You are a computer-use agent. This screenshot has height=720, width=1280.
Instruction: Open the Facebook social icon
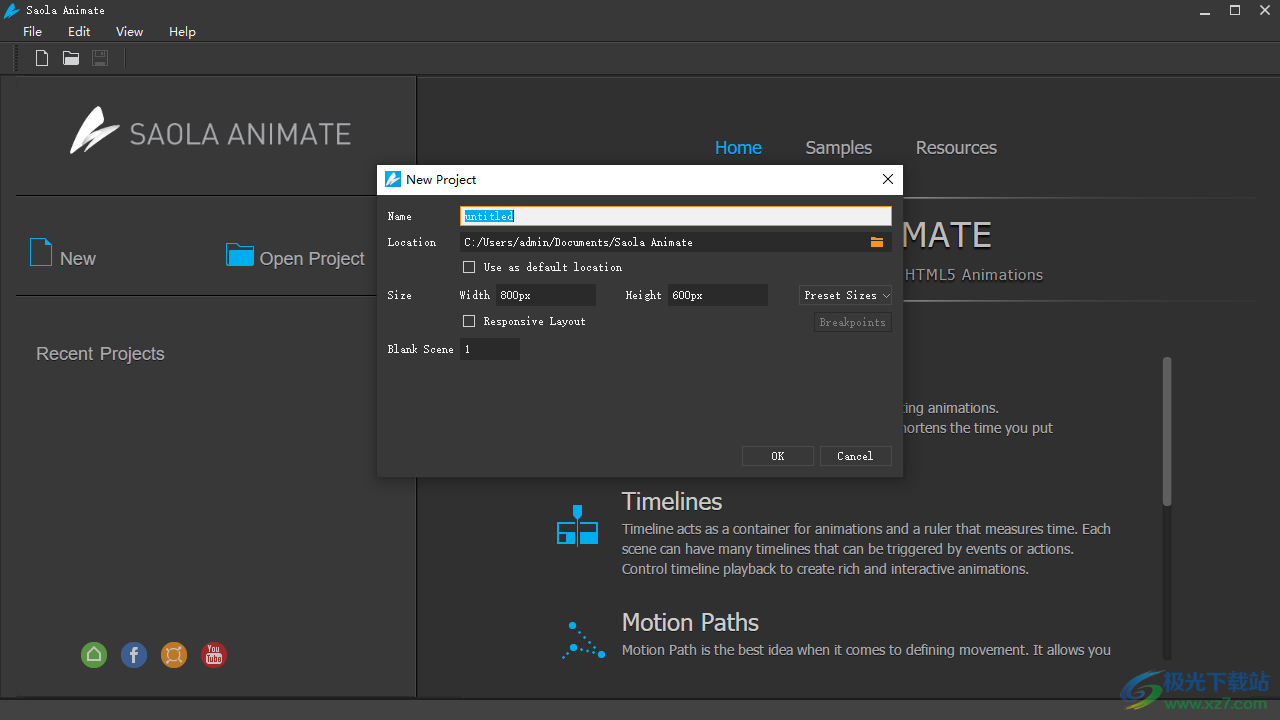click(x=134, y=655)
